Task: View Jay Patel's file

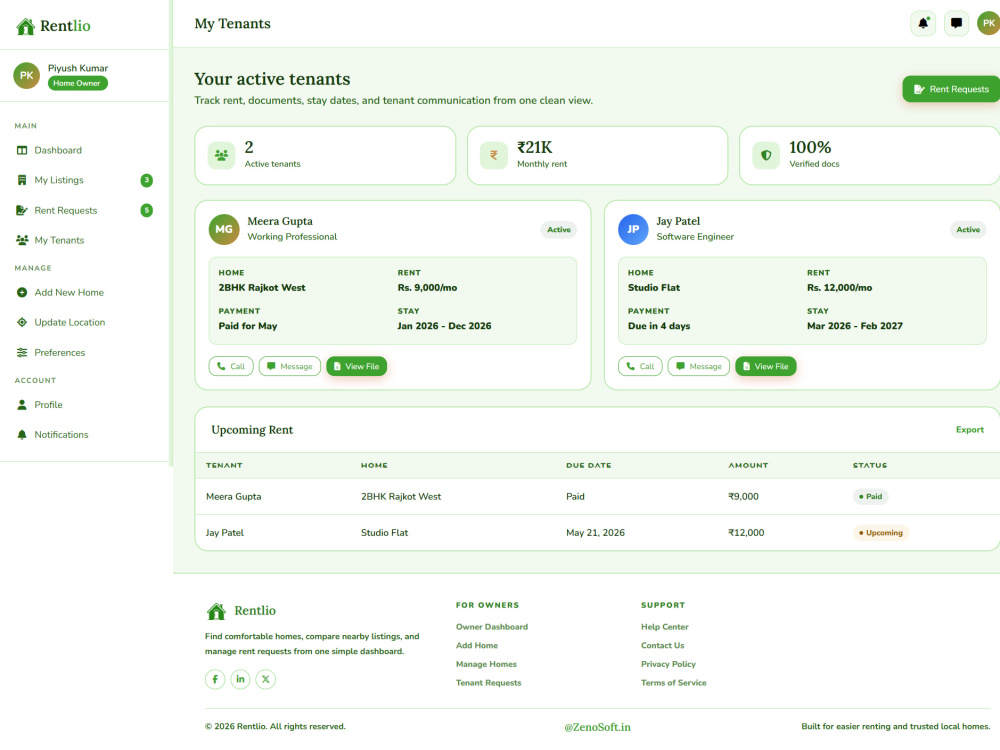Action: tap(765, 367)
